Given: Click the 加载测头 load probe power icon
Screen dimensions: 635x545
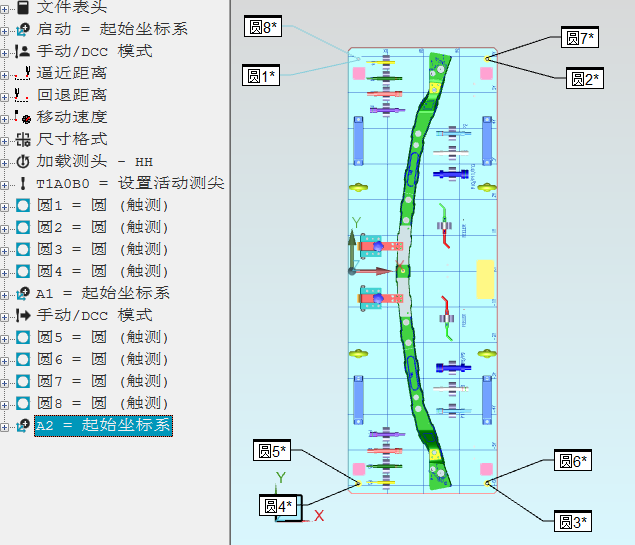Looking at the screenshot, I should pos(23,161).
